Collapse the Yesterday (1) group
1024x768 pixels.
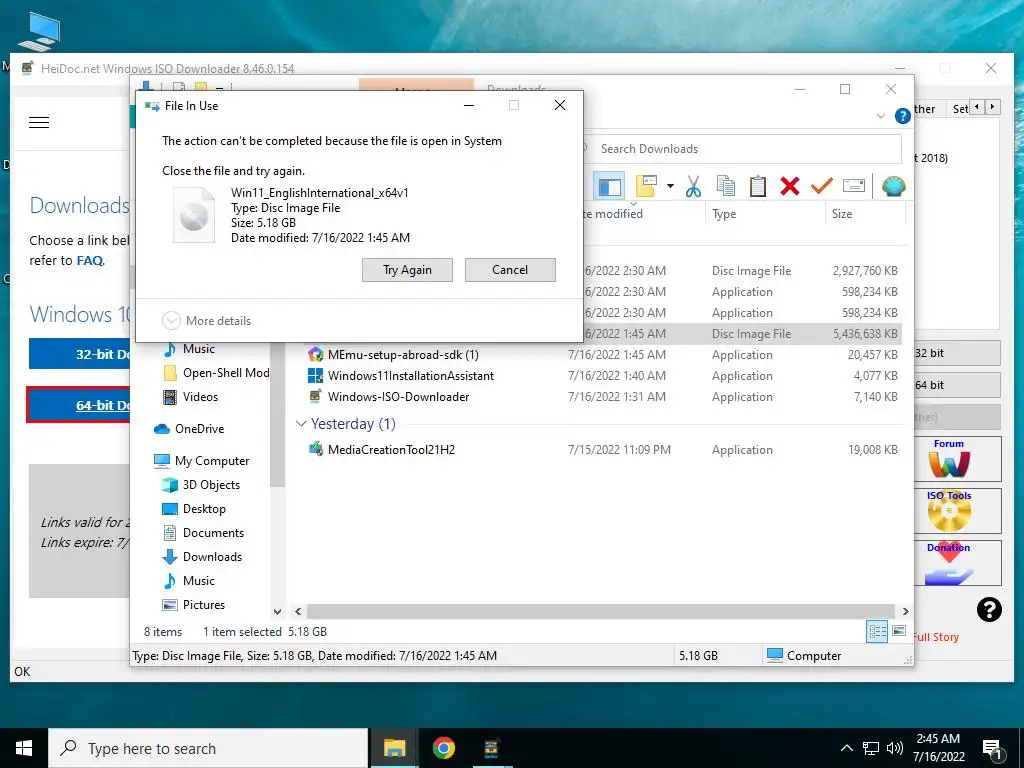(x=301, y=424)
